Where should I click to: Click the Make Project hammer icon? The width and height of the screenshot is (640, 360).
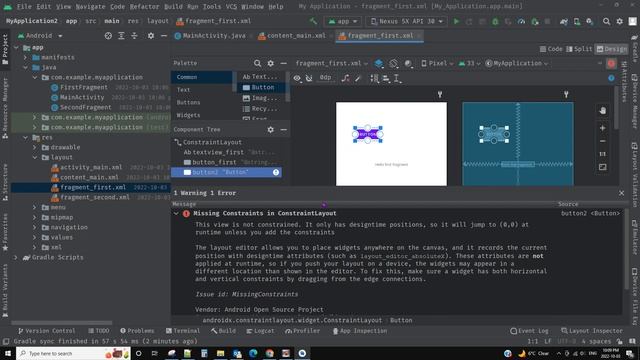(x=313, y=21)
